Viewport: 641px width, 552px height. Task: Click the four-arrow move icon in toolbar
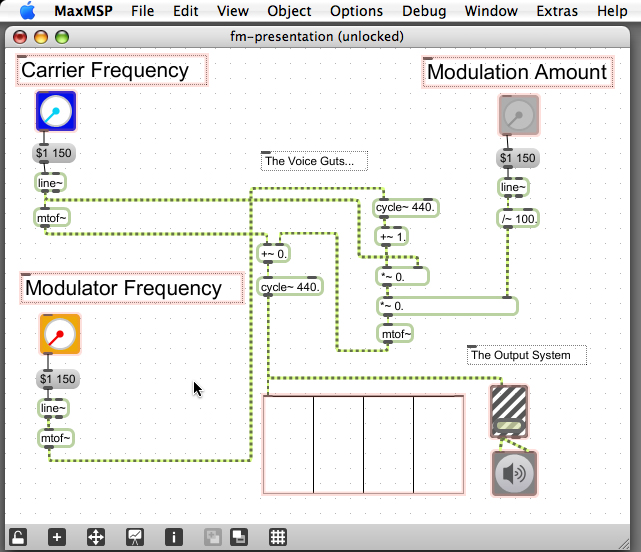pyautogui.click(x=97, y=537)
